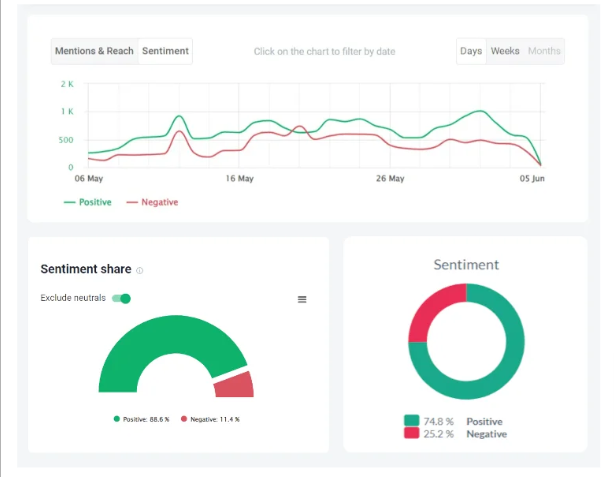Click red Negative segment of gauge chart
Image resolution: width=614 pixels, height=477 pixels.
[x=236, y=384]
